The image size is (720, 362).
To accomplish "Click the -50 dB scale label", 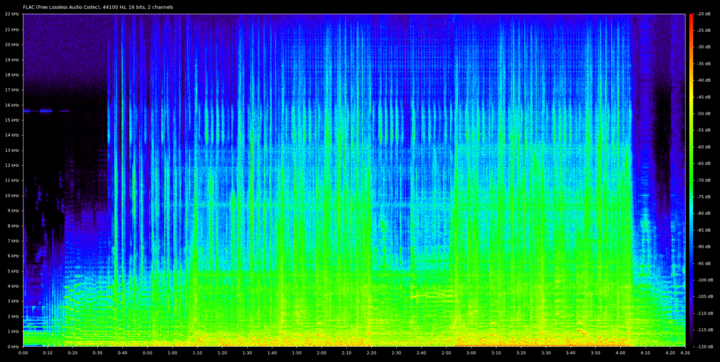I will click(x=704, y=114).
